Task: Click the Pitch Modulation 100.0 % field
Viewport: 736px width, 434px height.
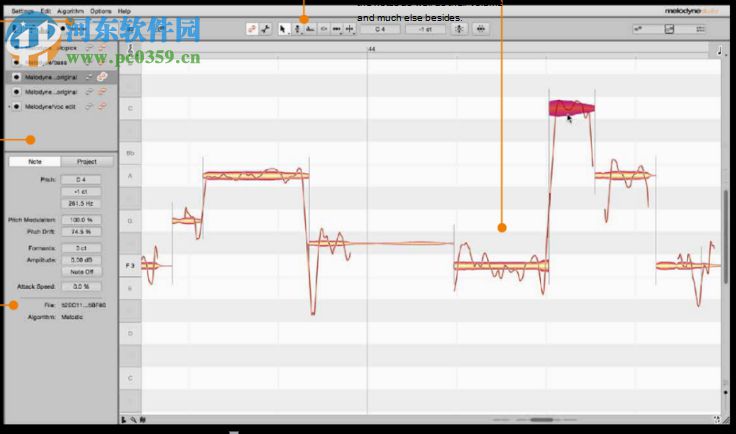Action: coord(81,220)
